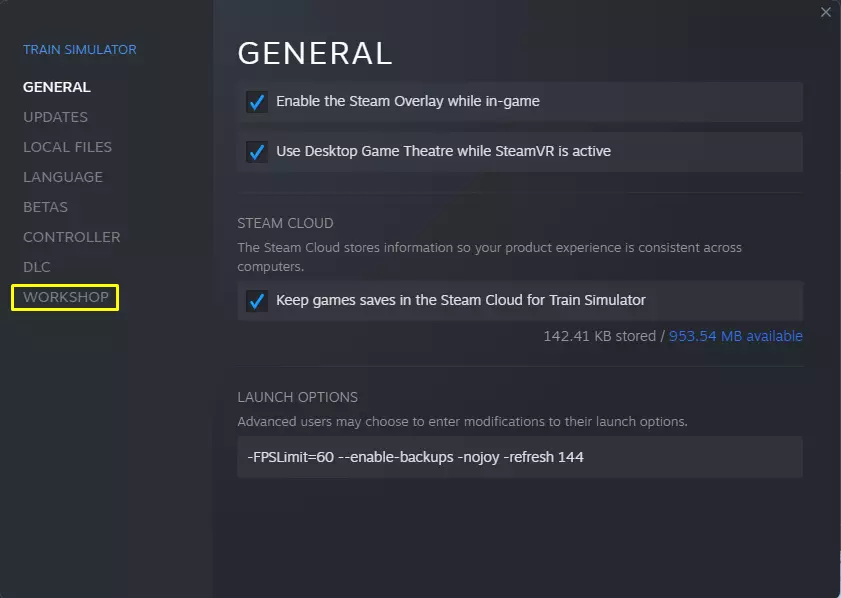The width and height of the screenshot is (841, 598).
Task: Click the 'Keep games saves in Steam Cloud' label
Action: (460, 300)
